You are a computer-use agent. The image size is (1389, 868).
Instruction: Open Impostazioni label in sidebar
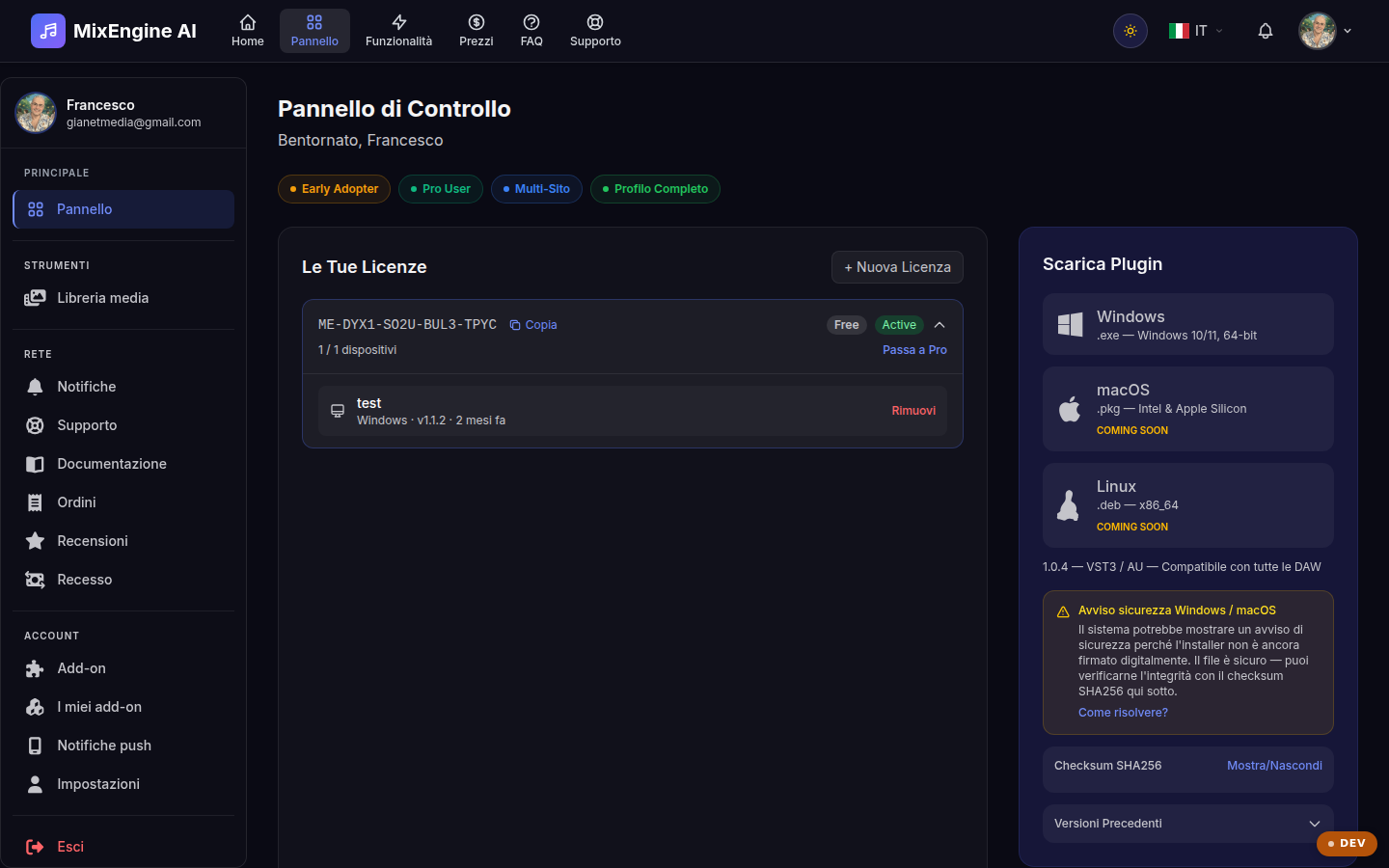[98, 784]
